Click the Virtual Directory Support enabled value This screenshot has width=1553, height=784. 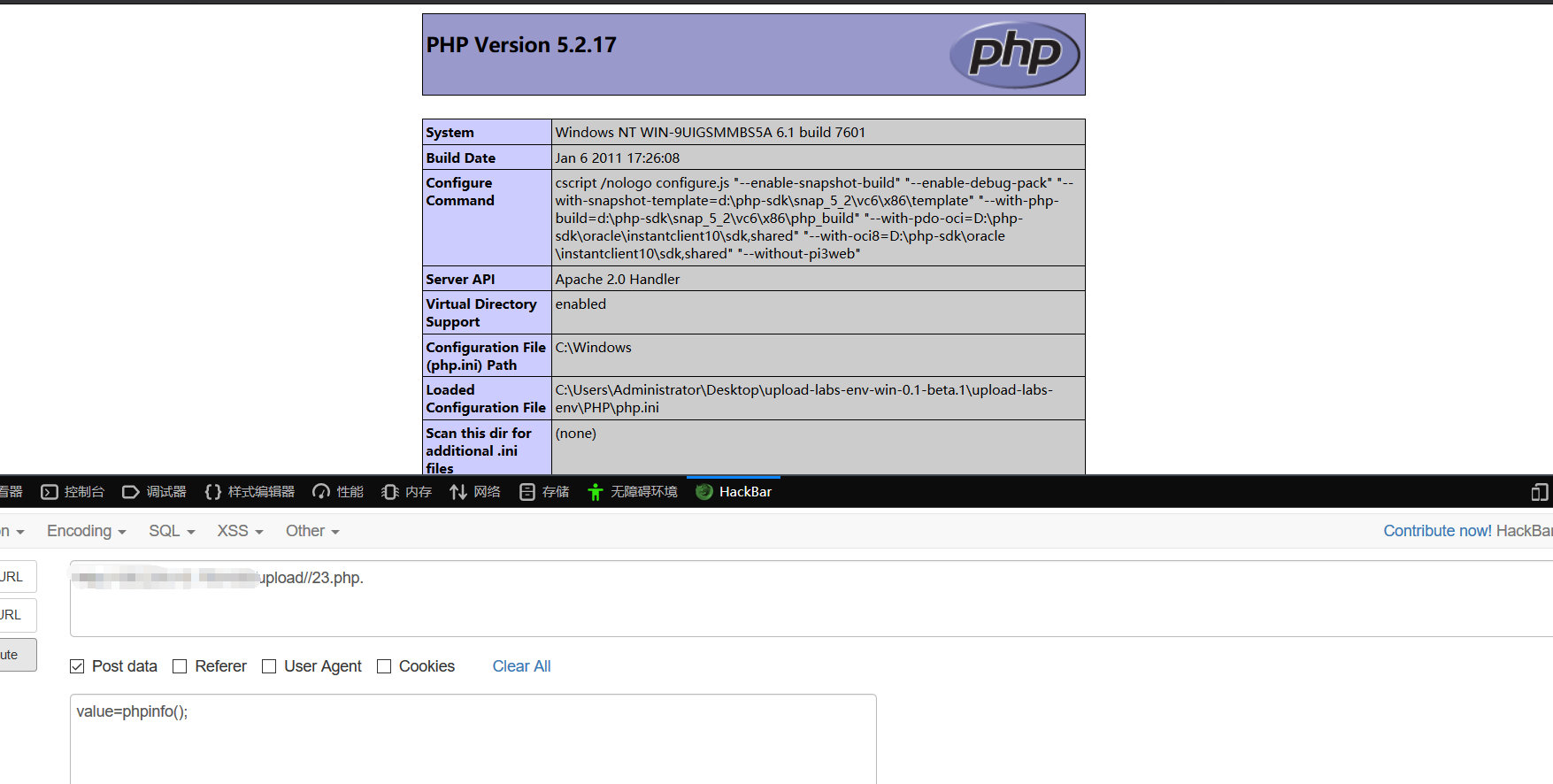pos(580,304)
